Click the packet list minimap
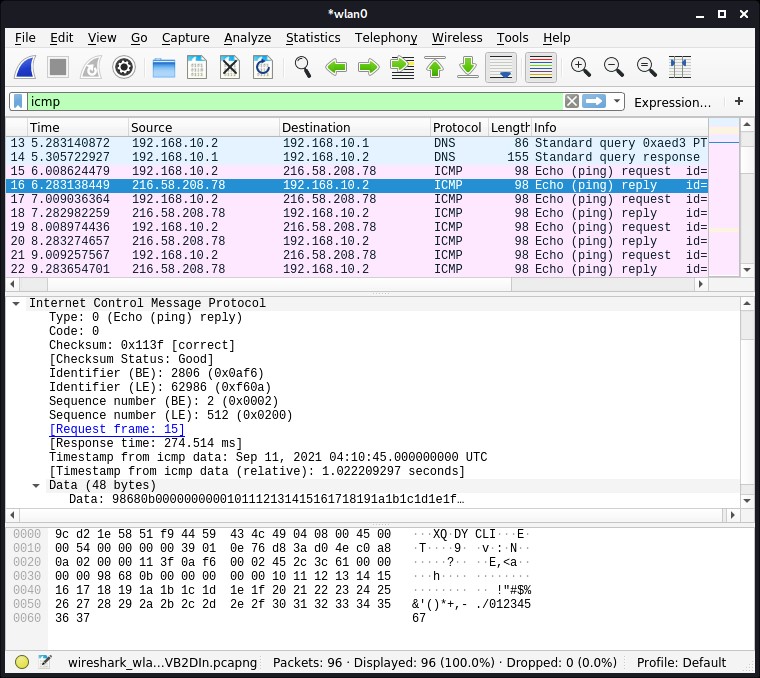 tap(724, 197)
